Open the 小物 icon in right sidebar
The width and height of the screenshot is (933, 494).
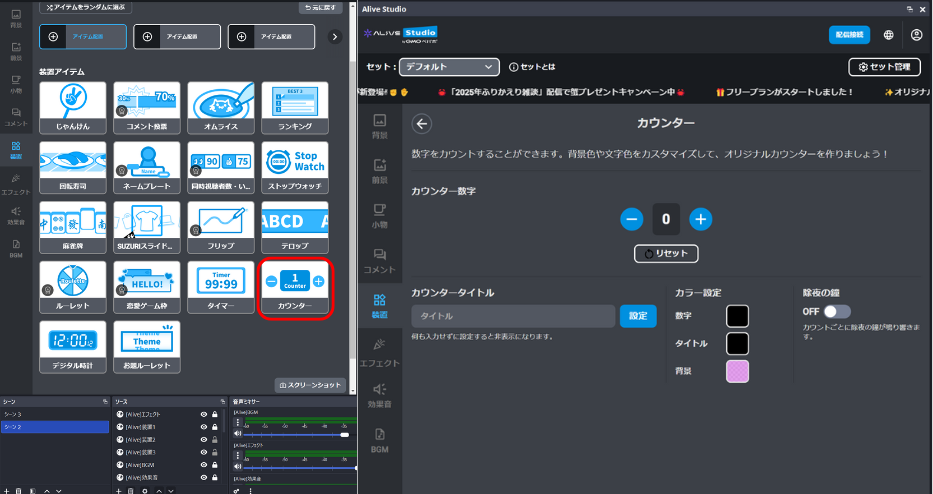coord(380,214)
